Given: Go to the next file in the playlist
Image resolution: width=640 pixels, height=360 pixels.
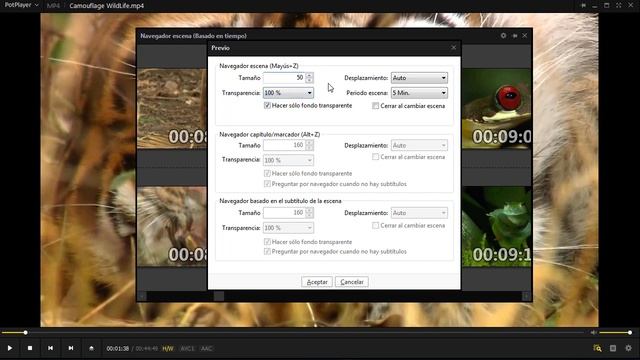Looking at the screenshot, I should click(x=71, y=348).
